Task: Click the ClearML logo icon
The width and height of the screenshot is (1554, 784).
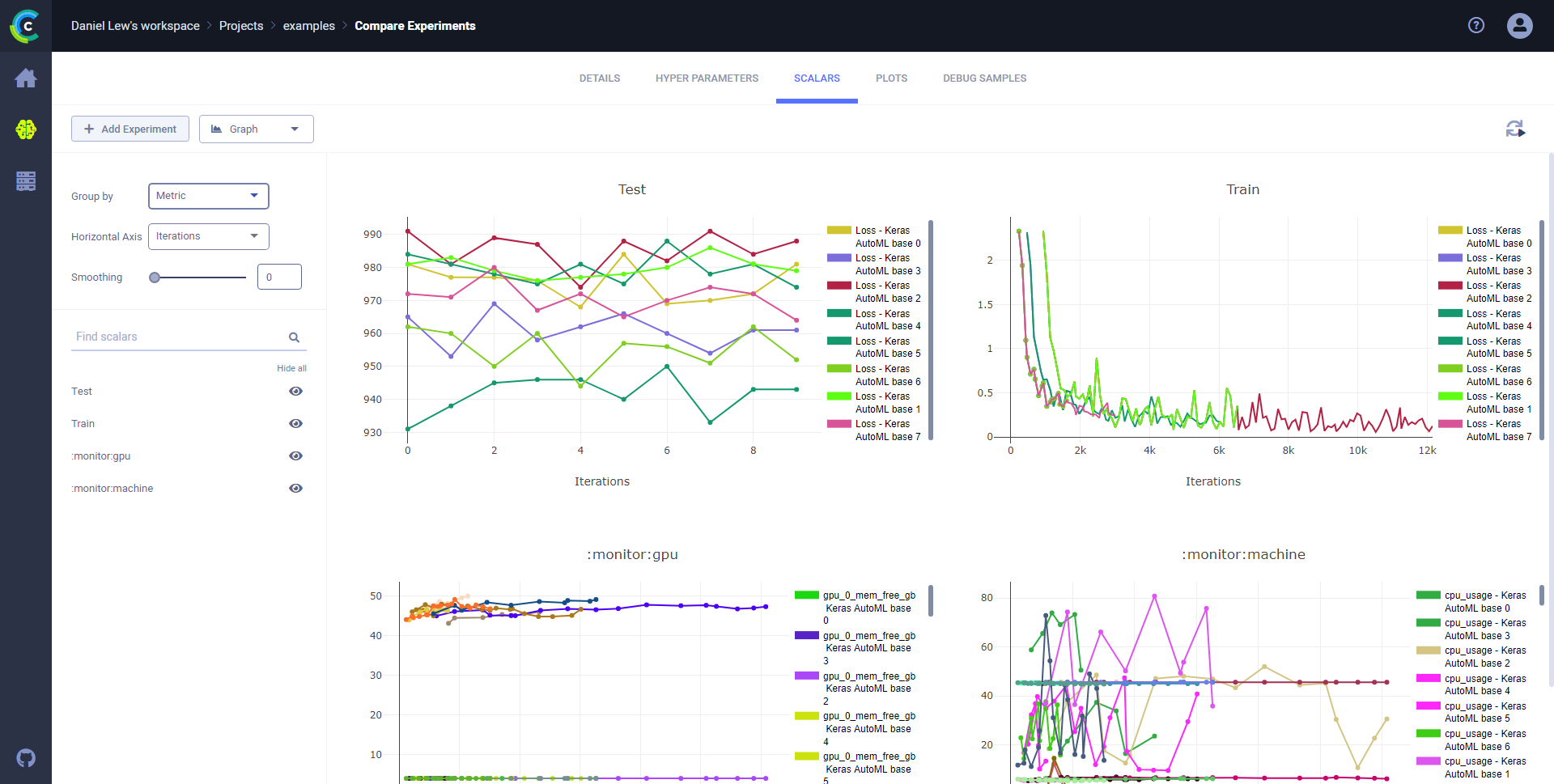Action: [x=25, y=26]
